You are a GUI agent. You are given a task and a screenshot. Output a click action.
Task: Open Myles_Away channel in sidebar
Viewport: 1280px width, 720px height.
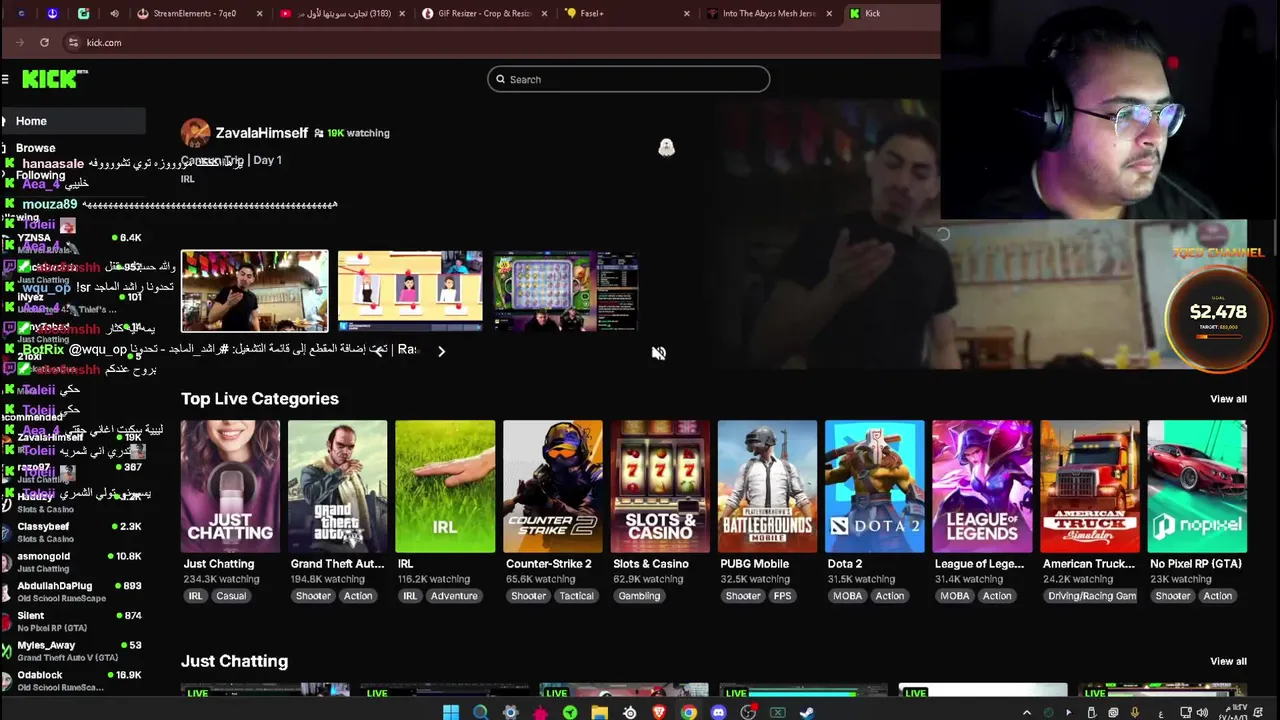tap(73, 651)
